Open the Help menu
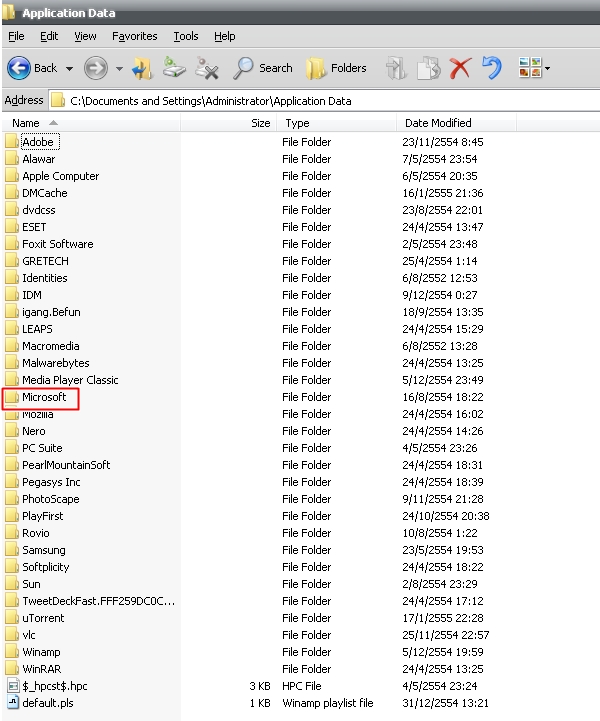This screenshot has height=721, width=600. coord(224,36)
